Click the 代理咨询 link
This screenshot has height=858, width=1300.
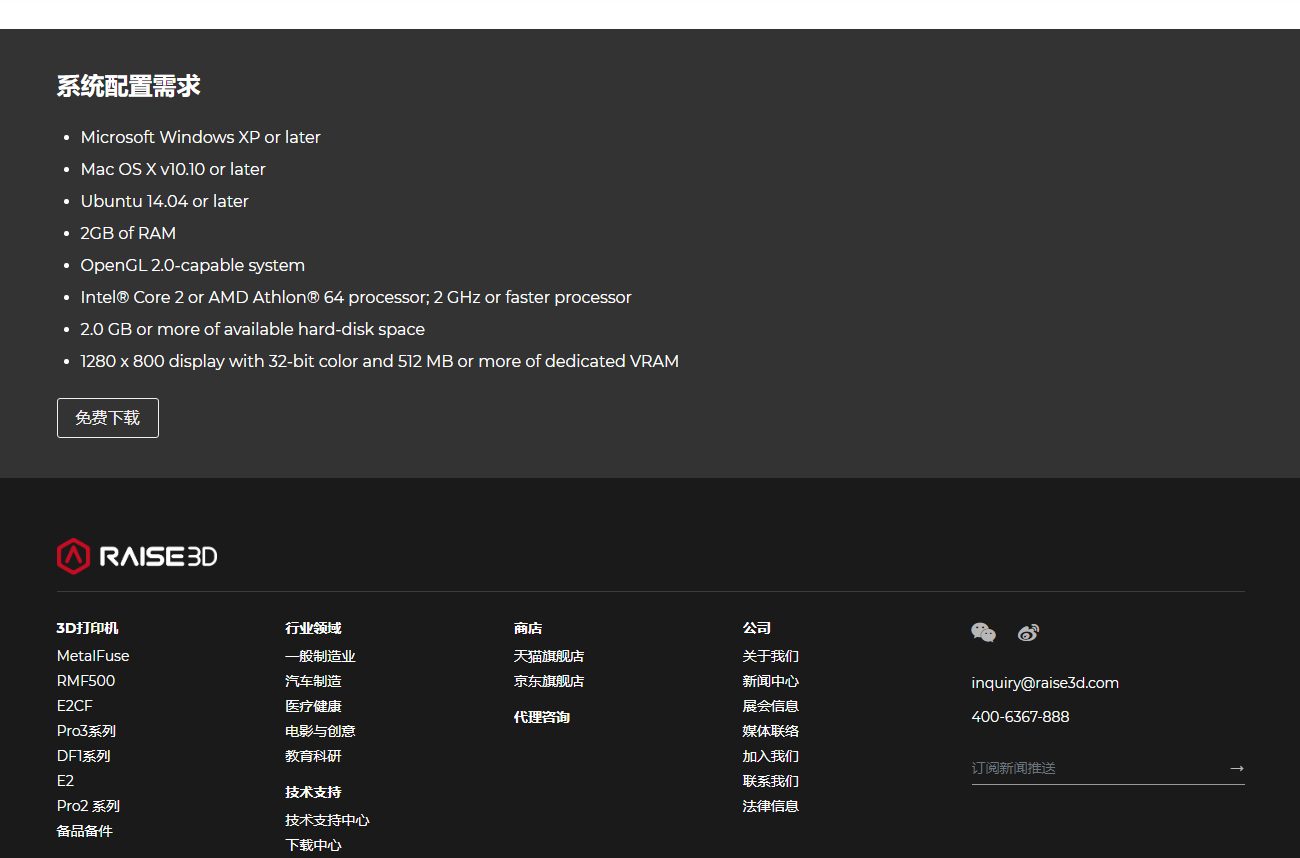click(x=542, y=717)
